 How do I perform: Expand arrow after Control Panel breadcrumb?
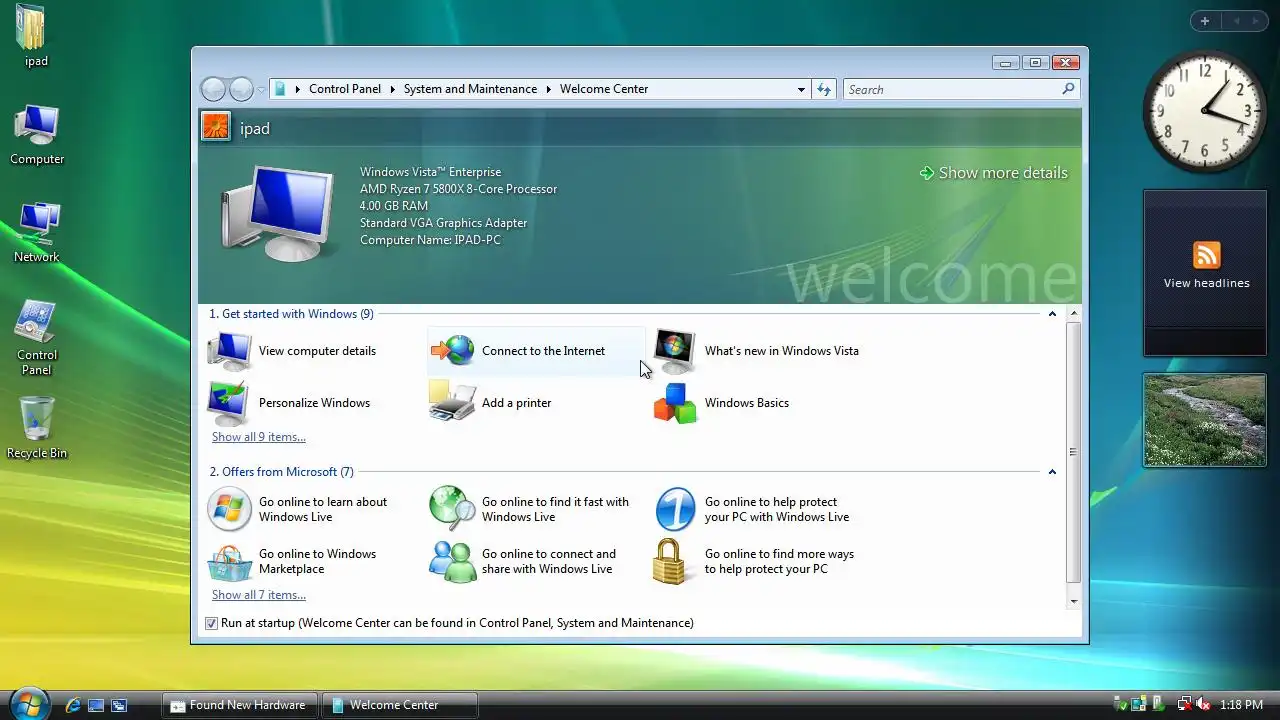392,89
